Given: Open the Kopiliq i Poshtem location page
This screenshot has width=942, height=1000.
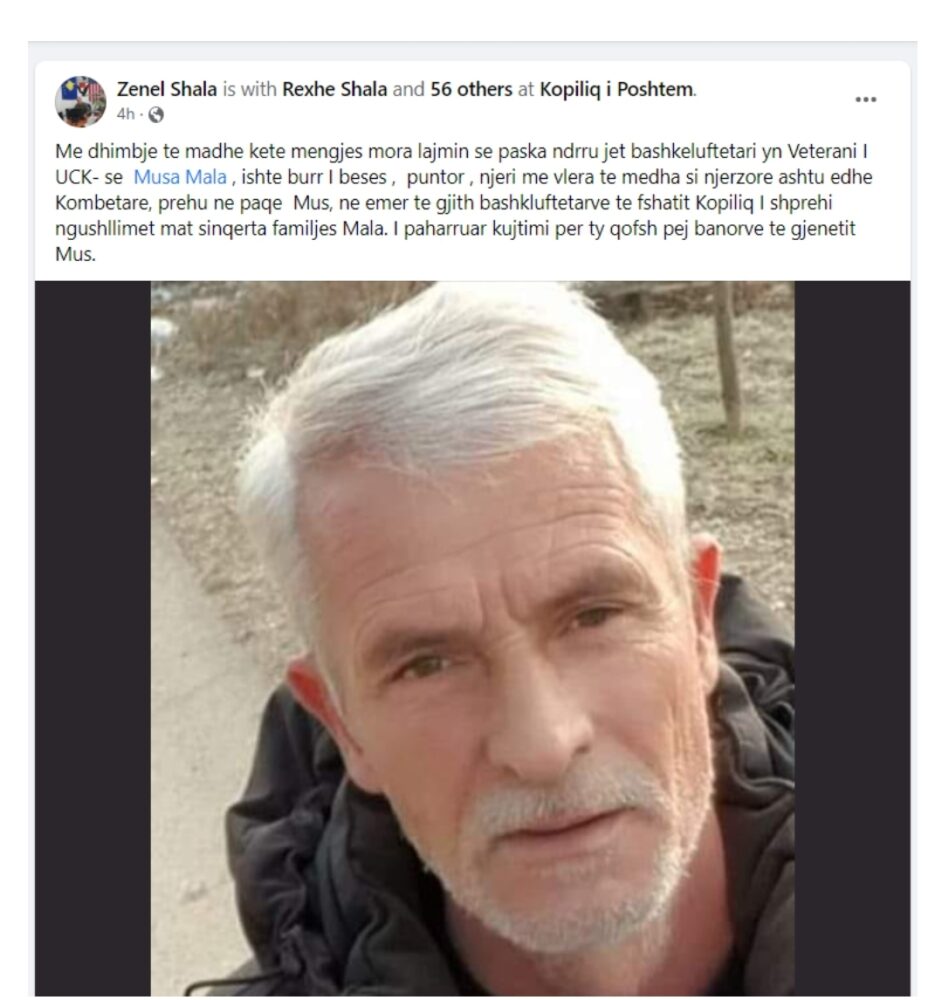Looking at the screenshot, I should click(x=616, y=89).
